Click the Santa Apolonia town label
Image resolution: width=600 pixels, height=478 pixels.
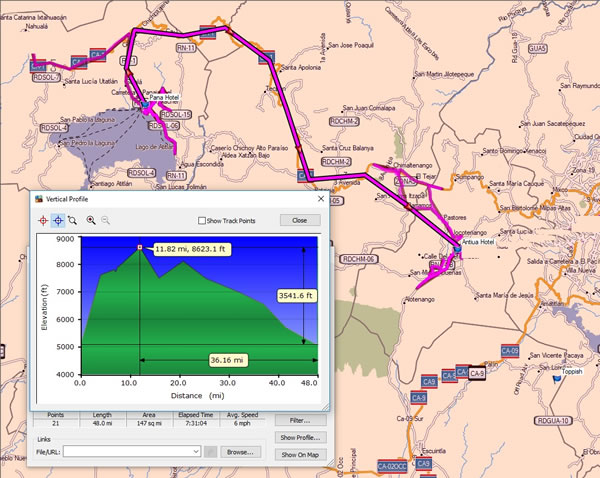[301, 67]
